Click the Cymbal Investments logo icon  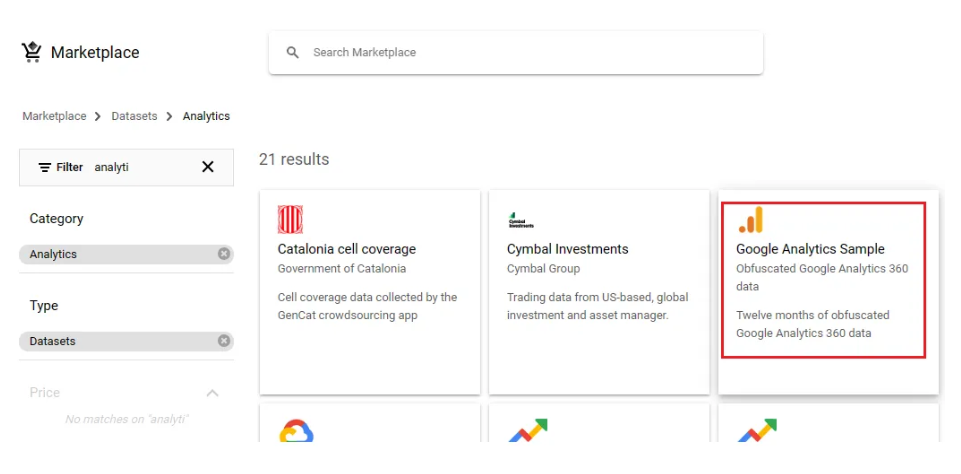[521, 220]
